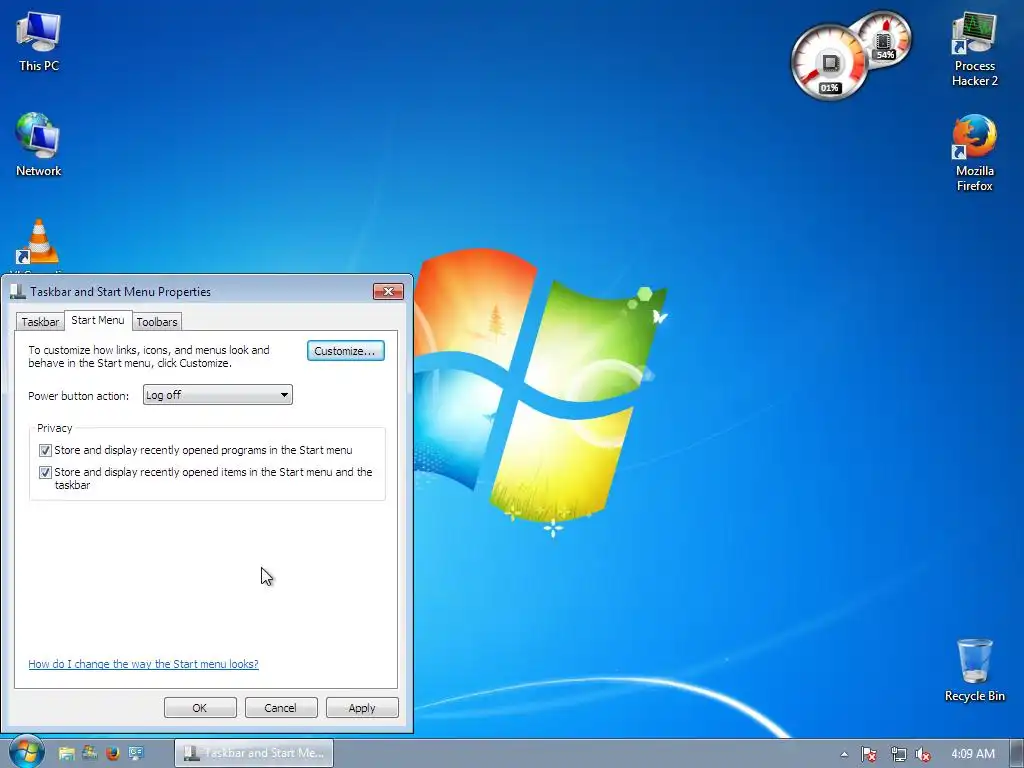The width and height of the screenshot is (1024, 768).
Task: Click the Cancel button
Action: [281, 707]
